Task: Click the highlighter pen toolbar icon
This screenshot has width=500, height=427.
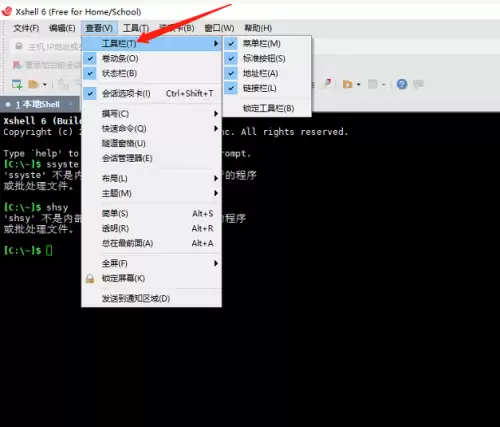Action: coord(328,83)
